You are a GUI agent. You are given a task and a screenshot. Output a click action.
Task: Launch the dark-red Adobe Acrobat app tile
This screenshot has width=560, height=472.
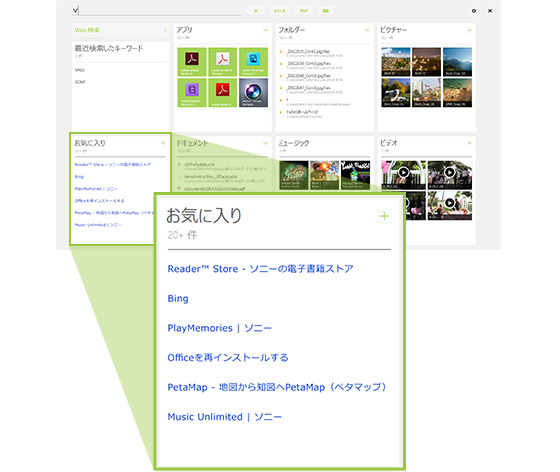point(192,62)
